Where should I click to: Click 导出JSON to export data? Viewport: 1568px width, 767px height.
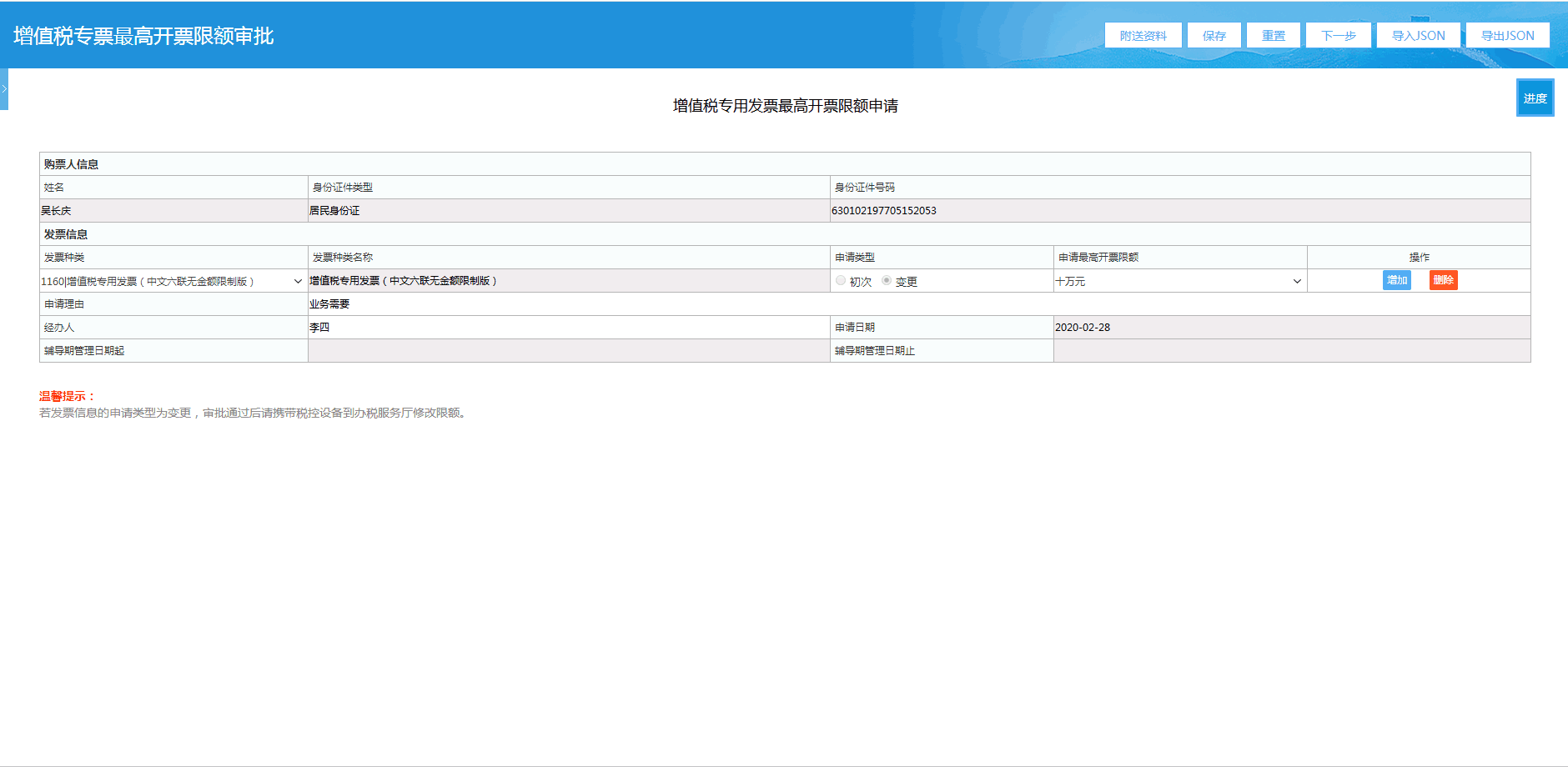[1507, 36]
